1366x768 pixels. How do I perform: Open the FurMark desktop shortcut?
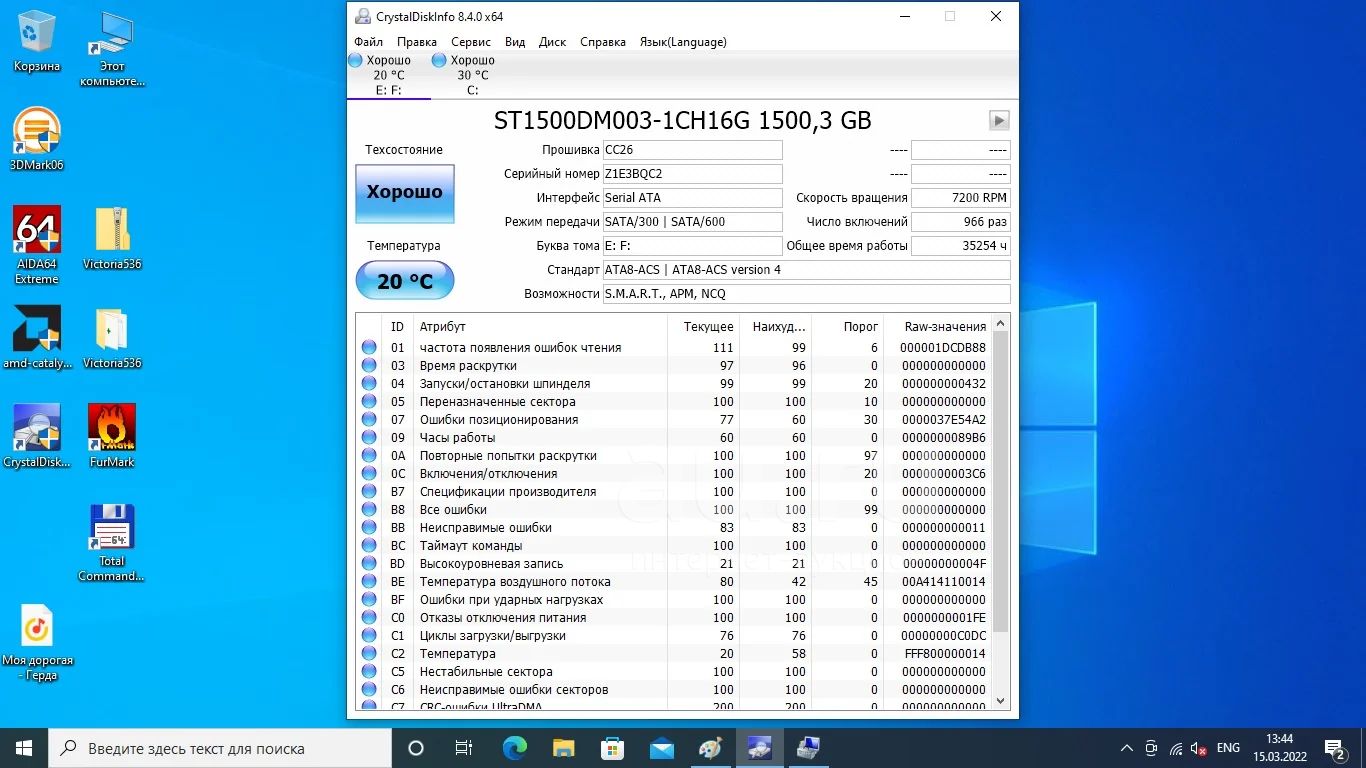pos(112,429)
